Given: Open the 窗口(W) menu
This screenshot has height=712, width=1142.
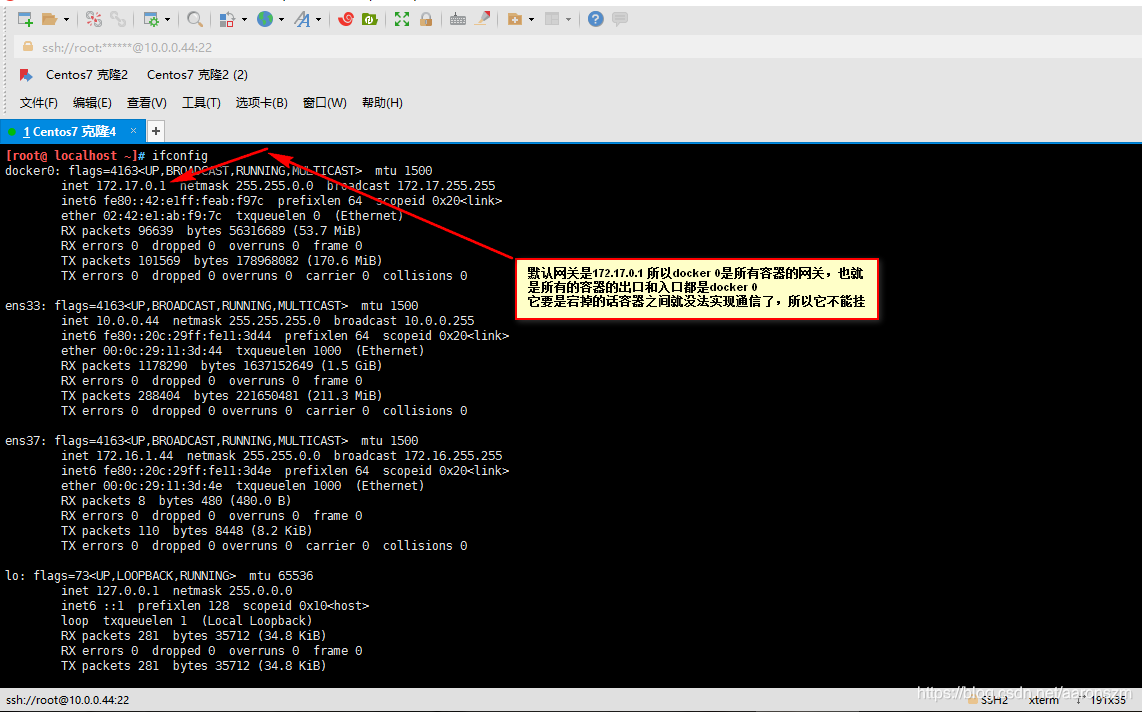Looking at the screenshot, I should 325,103.
